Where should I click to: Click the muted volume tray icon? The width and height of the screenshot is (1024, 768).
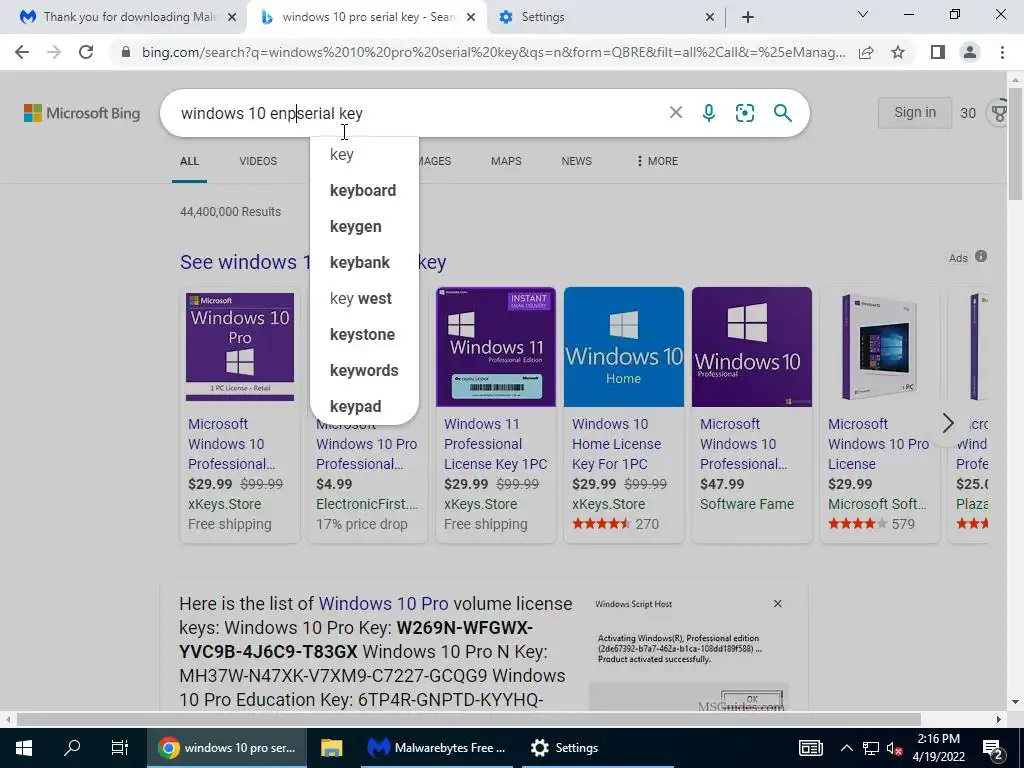click(x=893, y=748)
